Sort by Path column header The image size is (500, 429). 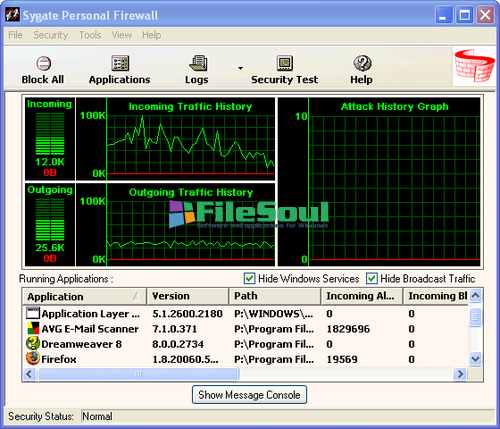tap(275, 296)
